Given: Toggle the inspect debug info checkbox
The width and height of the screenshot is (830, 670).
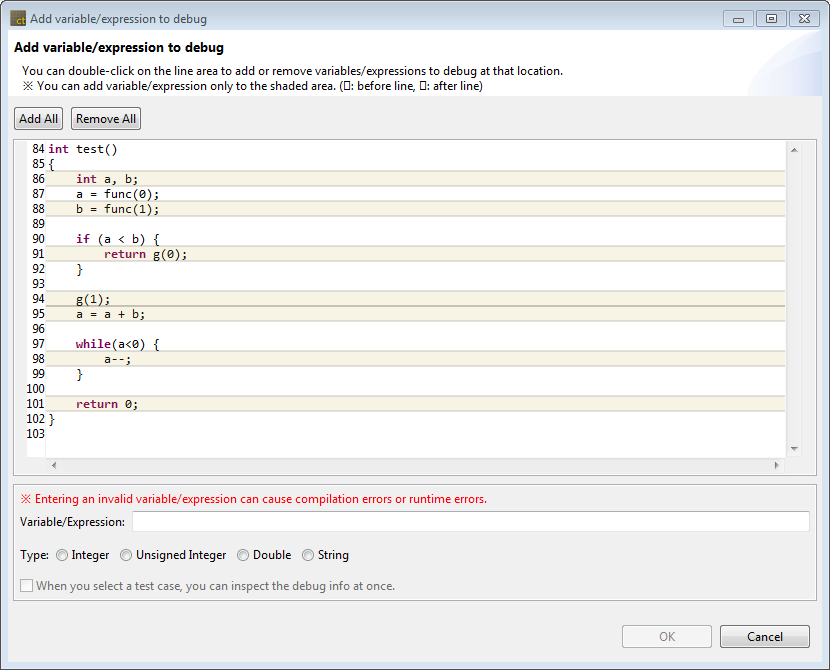Looking at the screenshot, I should [27, 586].
